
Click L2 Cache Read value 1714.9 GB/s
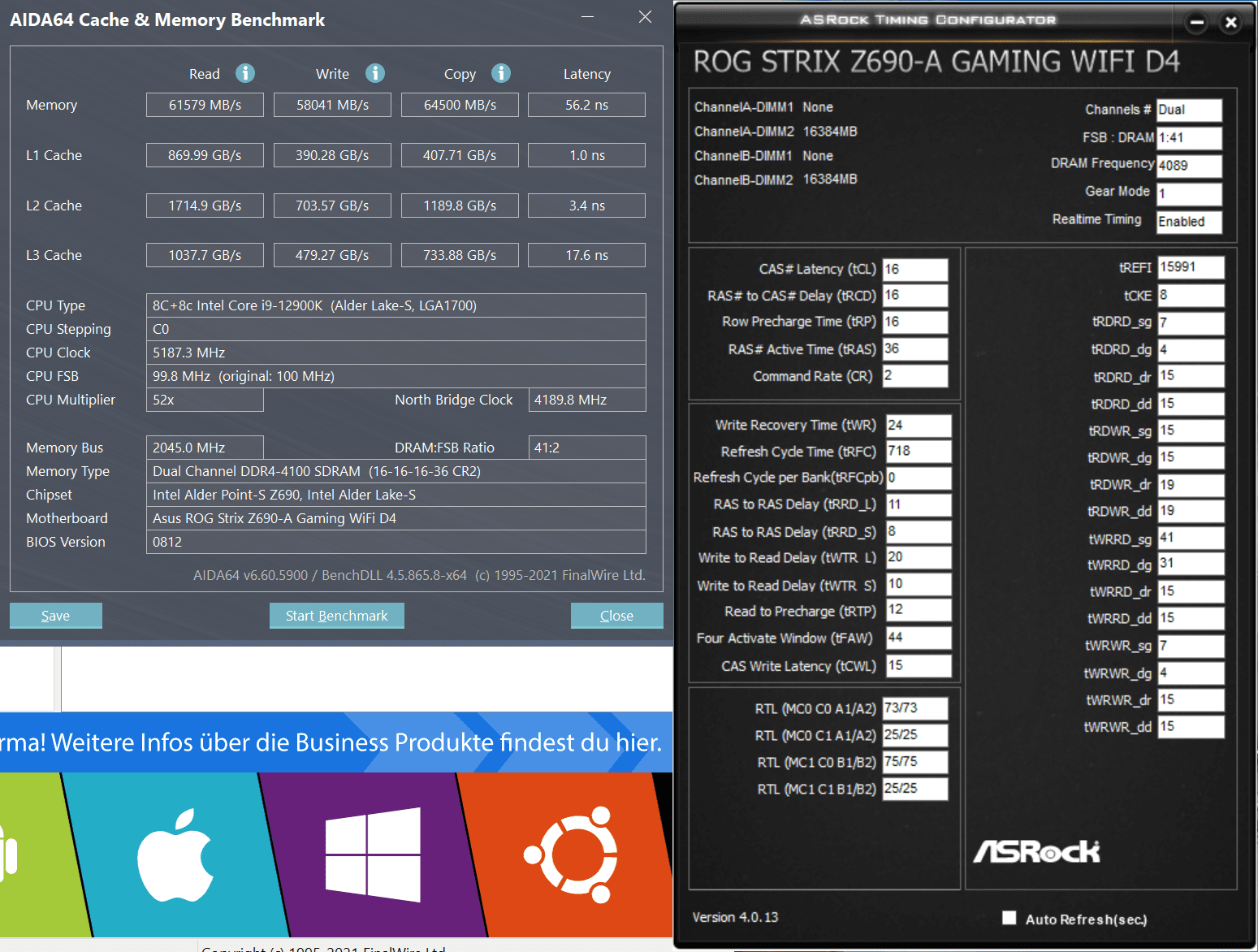[205, 206]
